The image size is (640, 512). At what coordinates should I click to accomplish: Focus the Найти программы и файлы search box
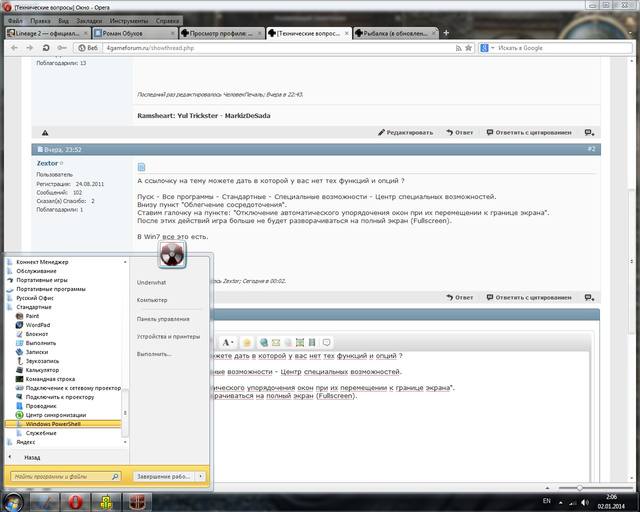pyautogui.click(x=65, y=476)
